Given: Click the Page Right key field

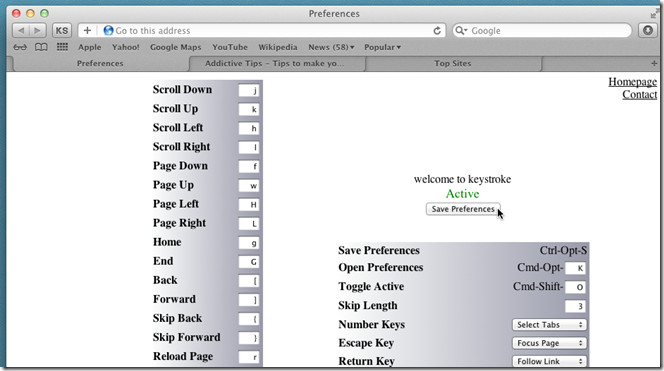Looking at the screenshot, I should point(249,224).
